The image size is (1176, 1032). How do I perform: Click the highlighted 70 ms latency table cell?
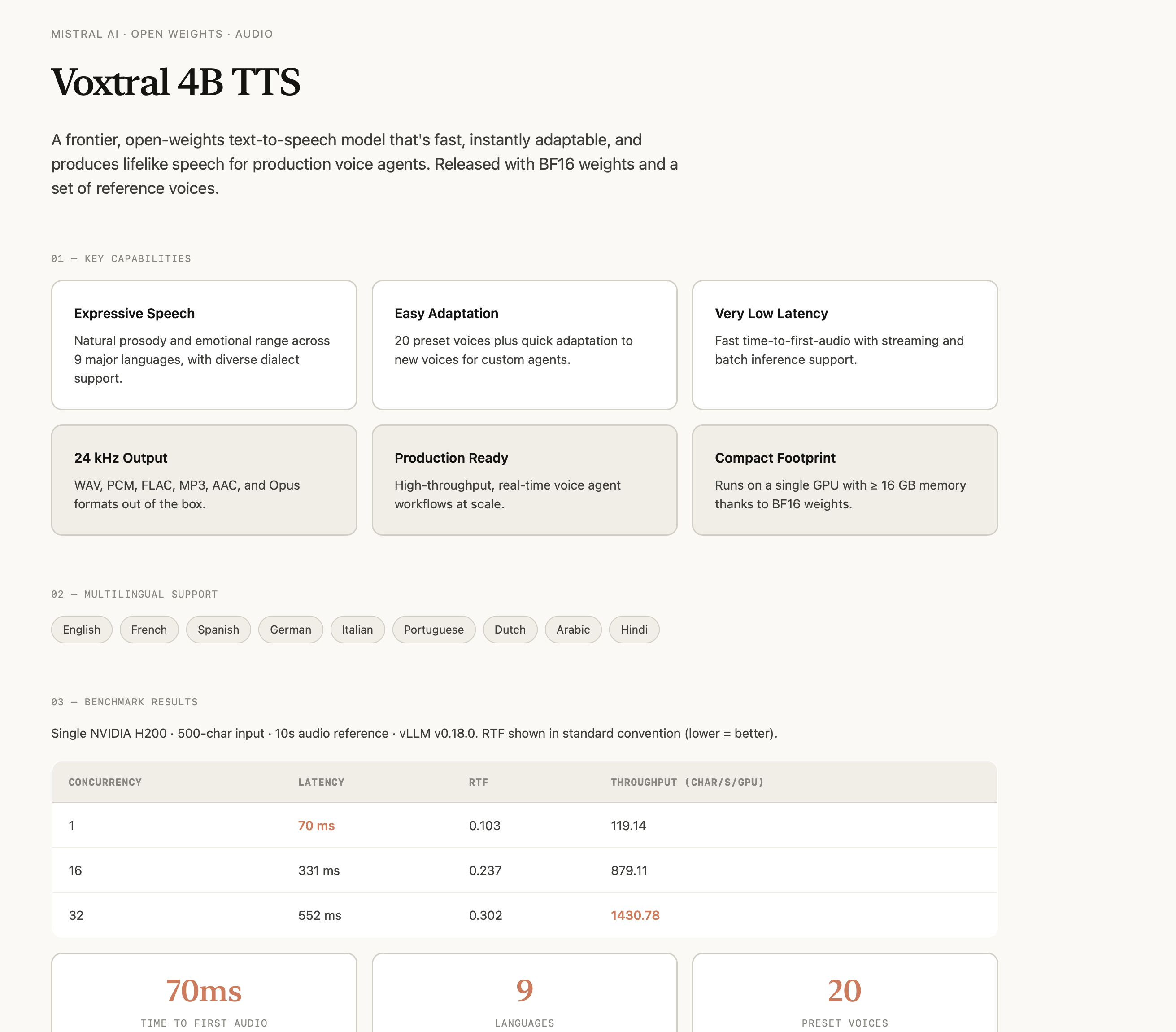[317, 825]
